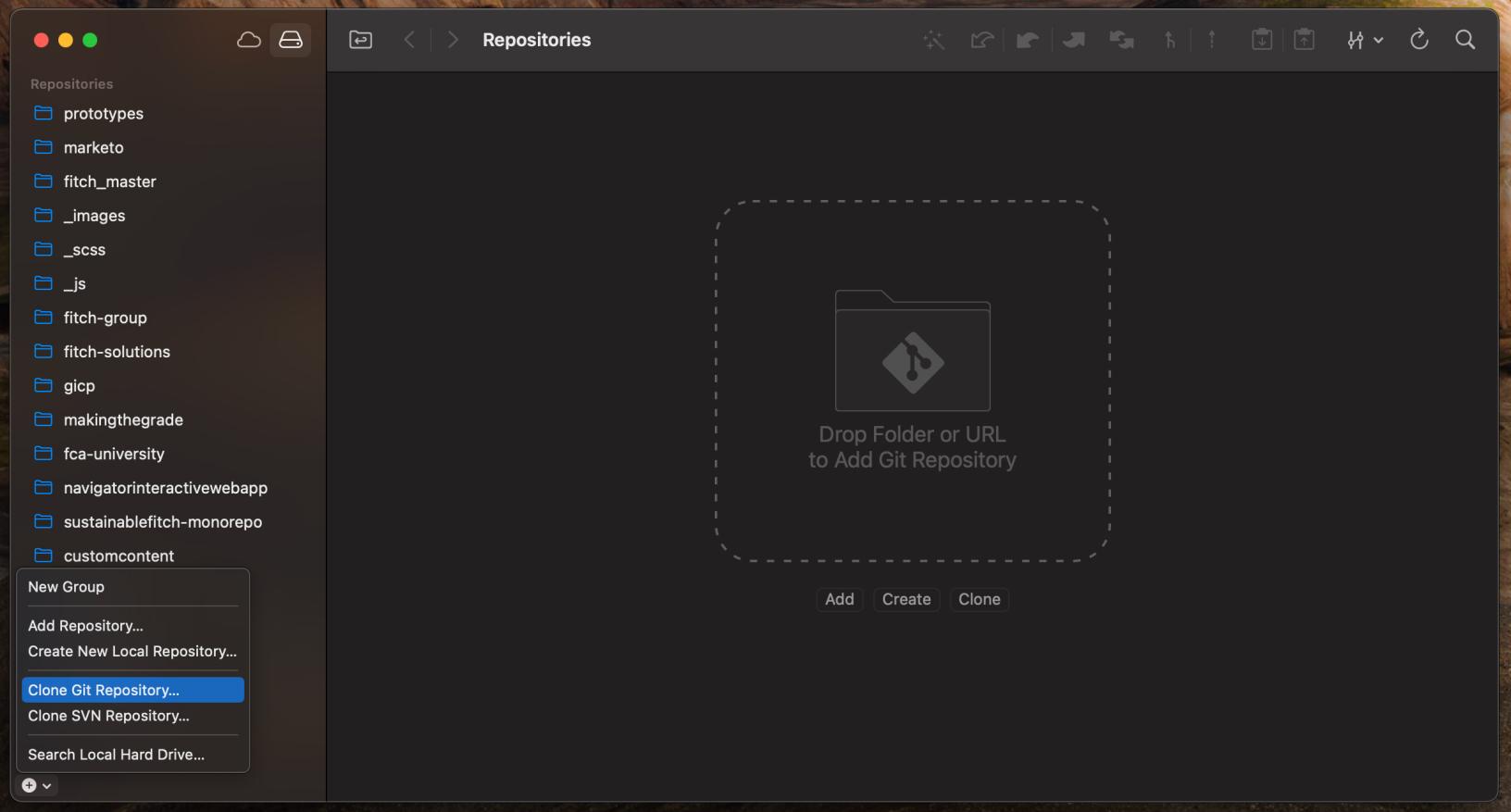
Task: Click the Drop Folder or URL drop zone text
Action: tap(912, 447)
